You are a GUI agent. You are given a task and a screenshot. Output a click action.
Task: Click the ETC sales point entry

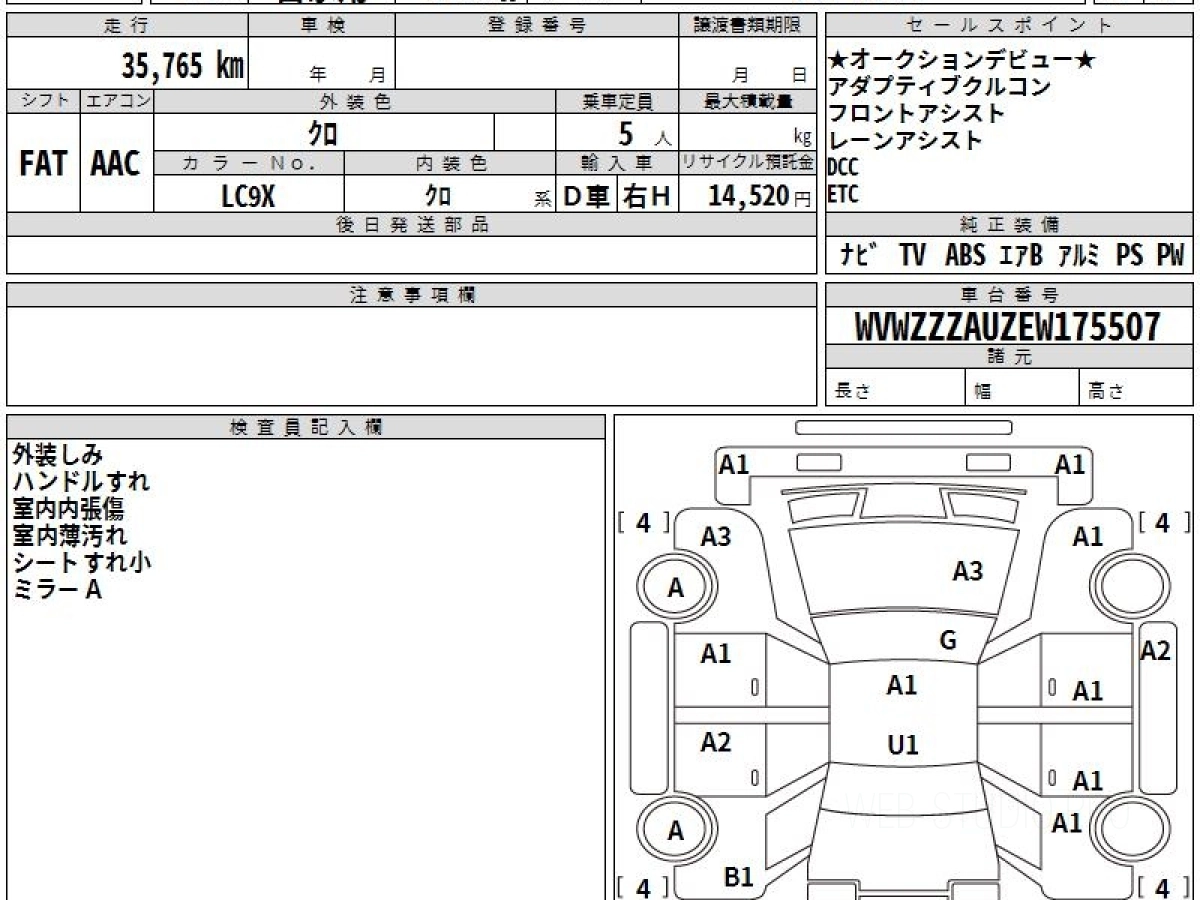(x=843, y=194)
